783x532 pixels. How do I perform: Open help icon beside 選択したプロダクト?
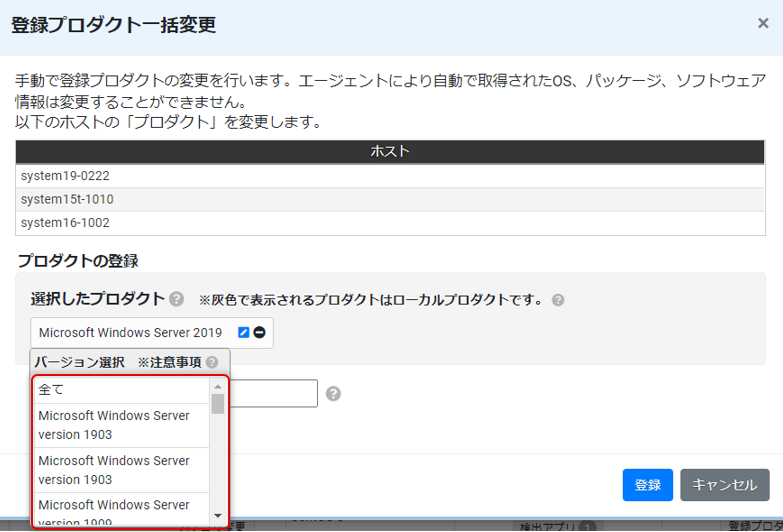[x=176, y=299]
